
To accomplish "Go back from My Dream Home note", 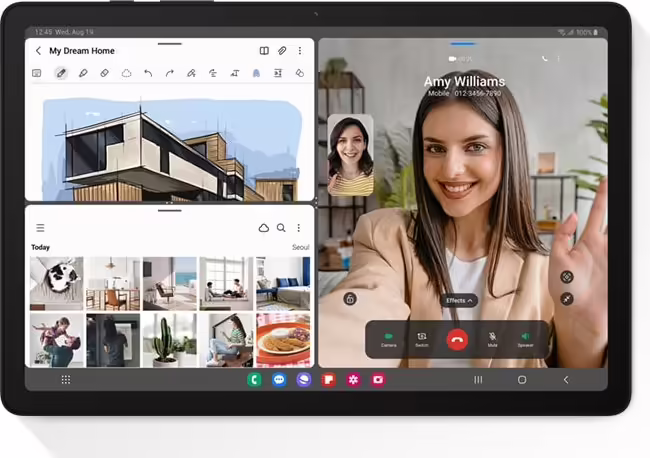I will [x=38, y=51].
